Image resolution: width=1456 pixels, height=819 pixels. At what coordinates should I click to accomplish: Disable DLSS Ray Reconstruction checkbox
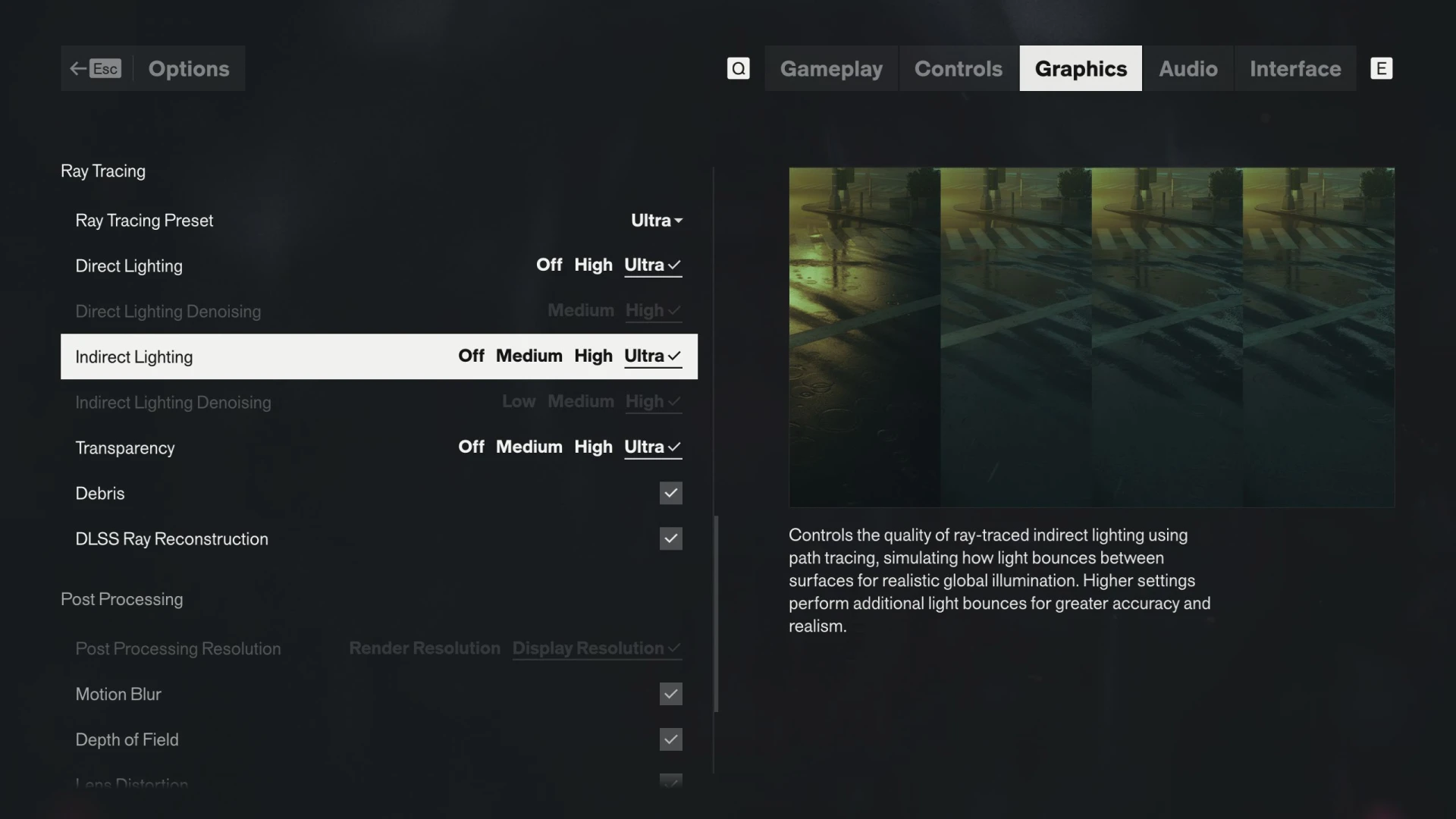tap(670, 538)
